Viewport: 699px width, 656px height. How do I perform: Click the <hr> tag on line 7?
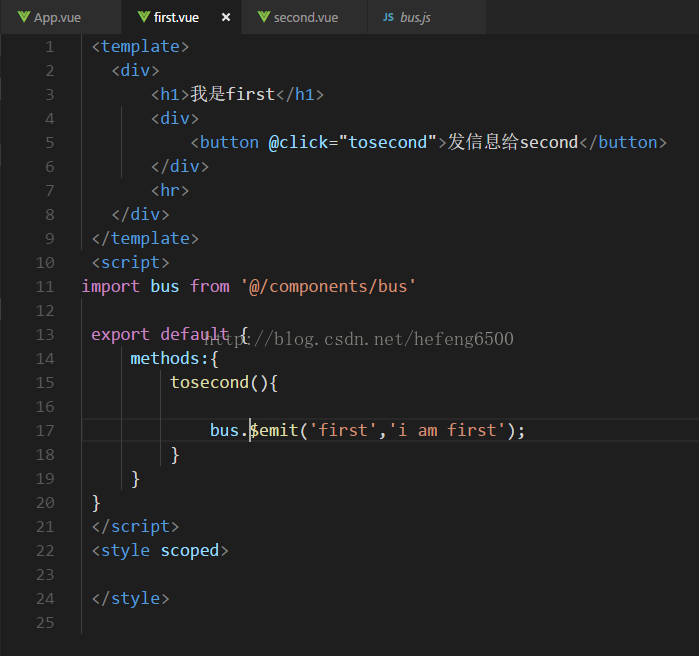170,191
